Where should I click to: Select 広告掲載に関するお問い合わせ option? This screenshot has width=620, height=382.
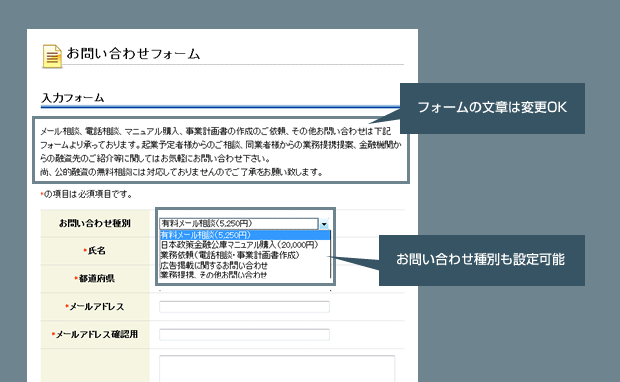245,265
